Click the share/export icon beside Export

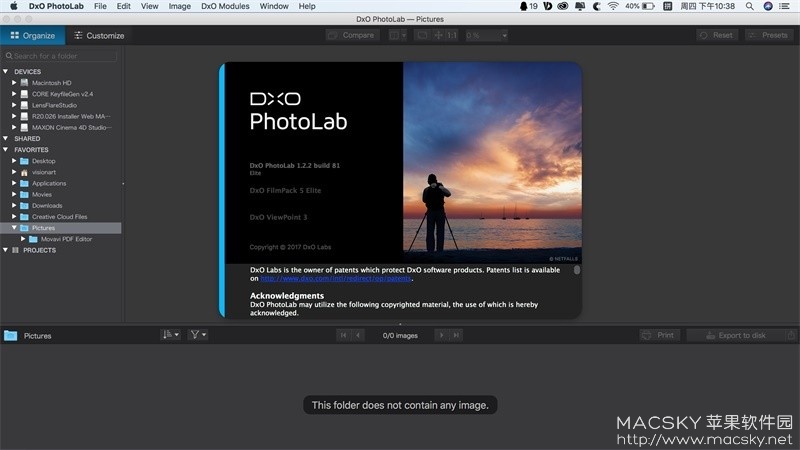click(791, 335)
